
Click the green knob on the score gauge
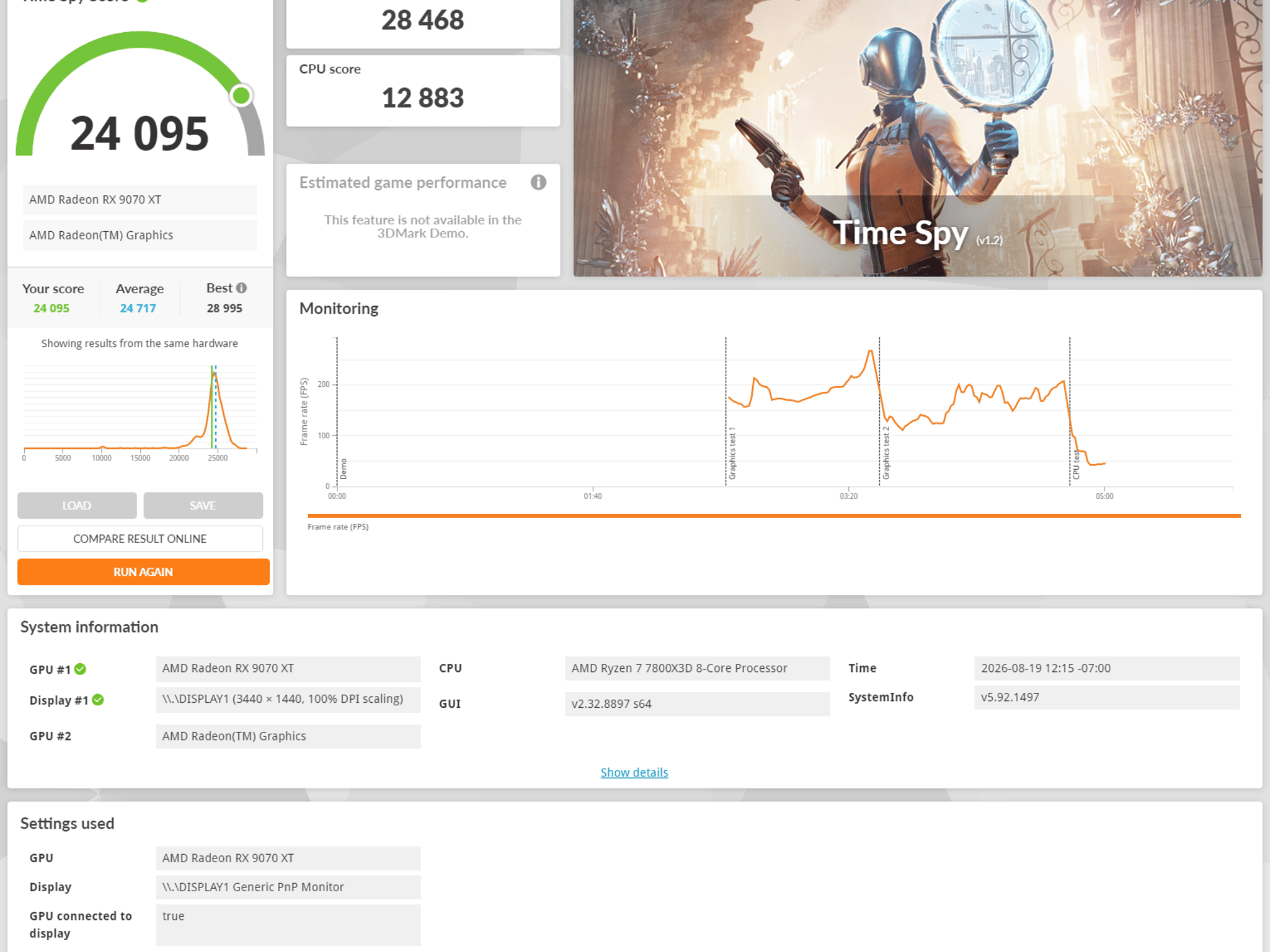241,95
